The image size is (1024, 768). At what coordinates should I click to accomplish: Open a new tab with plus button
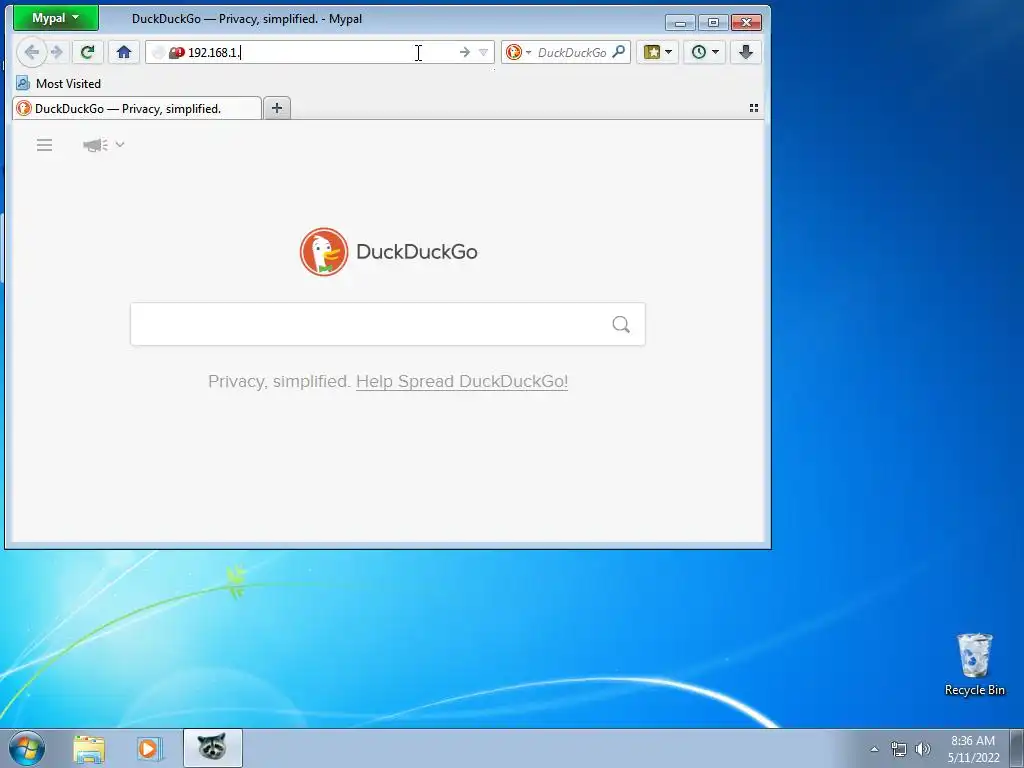pyautogui.click(x=277, y=108)
